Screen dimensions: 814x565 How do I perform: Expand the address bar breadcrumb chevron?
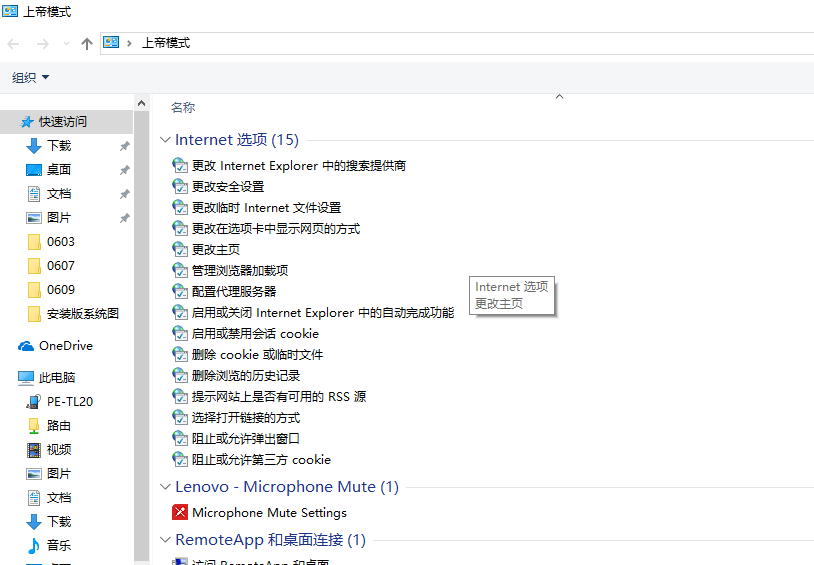(129, 43)
